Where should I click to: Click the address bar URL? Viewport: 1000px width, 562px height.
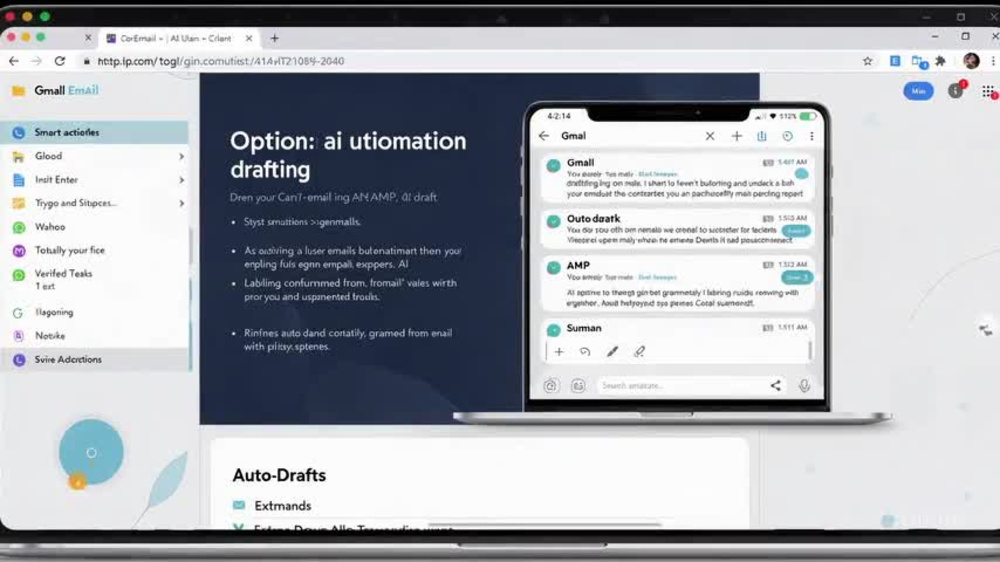point(221,61)
